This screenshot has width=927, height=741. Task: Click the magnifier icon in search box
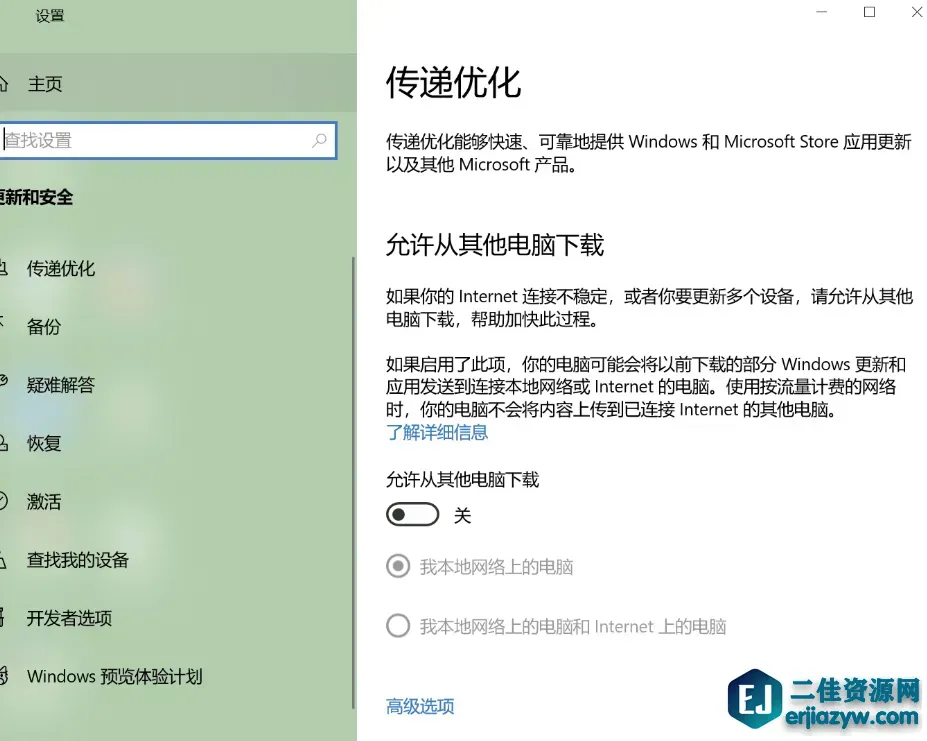coord(320,140)
